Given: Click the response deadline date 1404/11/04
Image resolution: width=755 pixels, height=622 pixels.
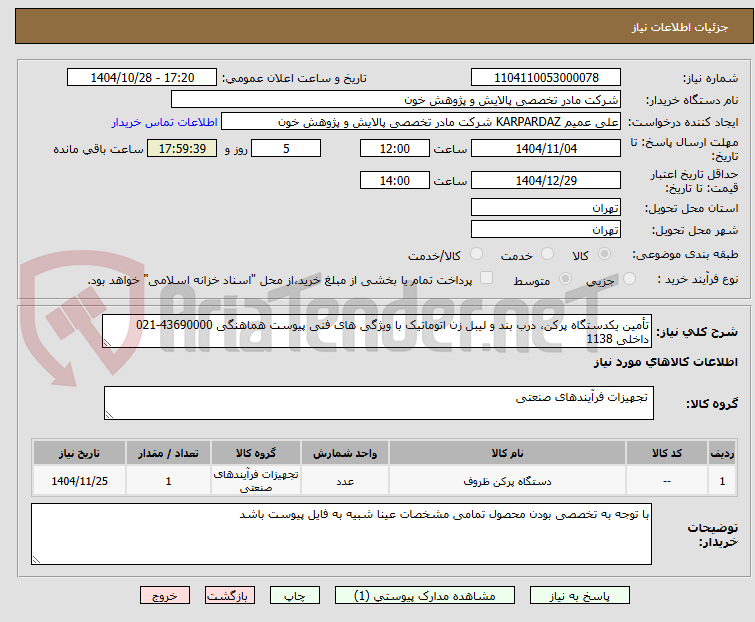Looking at the screenshot, I should pos(546,148).
